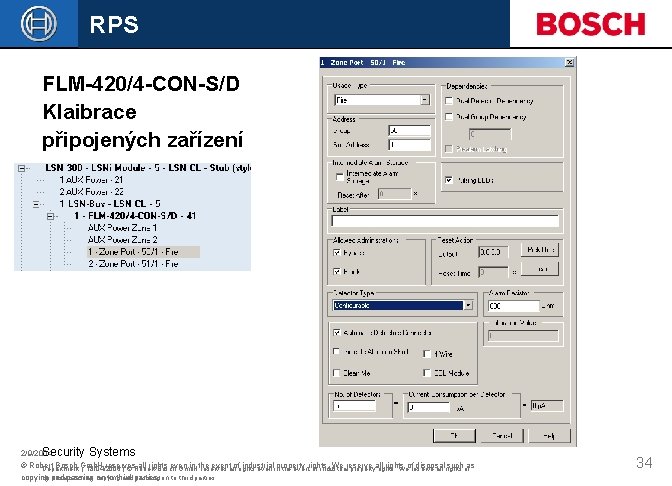Select the 1 LSN-Bus LSN CL 5 item
Screen dimensions: 672x486
110,204
